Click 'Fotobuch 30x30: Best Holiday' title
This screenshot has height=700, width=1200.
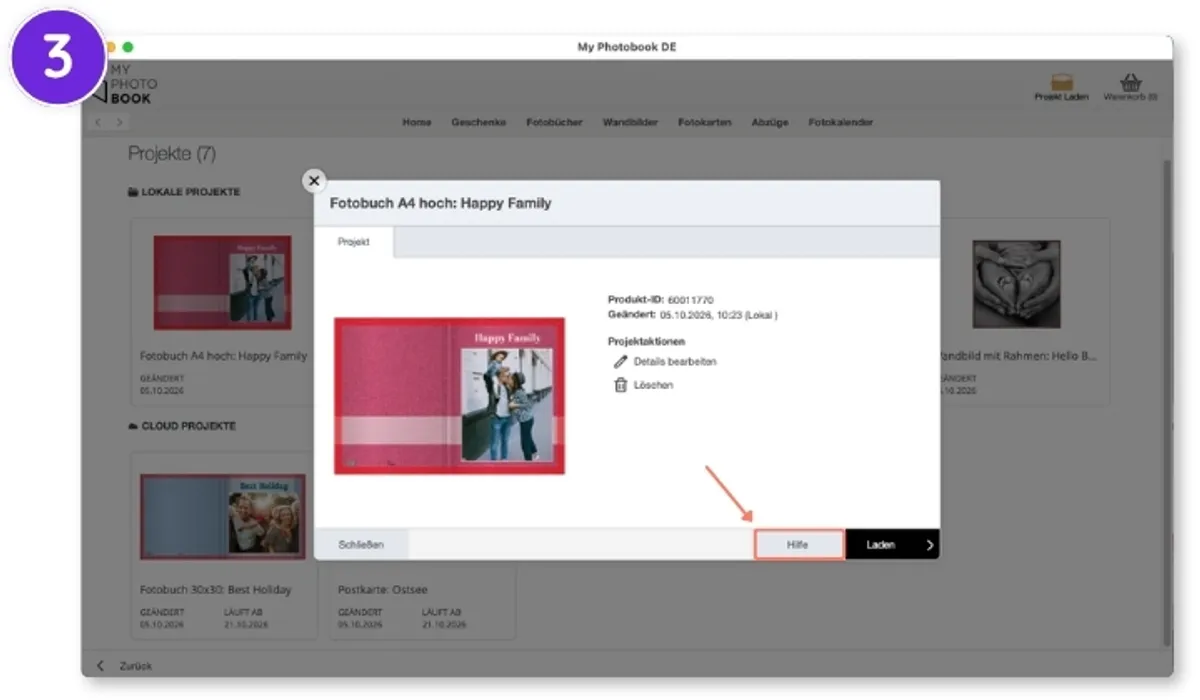click(216, 590)
